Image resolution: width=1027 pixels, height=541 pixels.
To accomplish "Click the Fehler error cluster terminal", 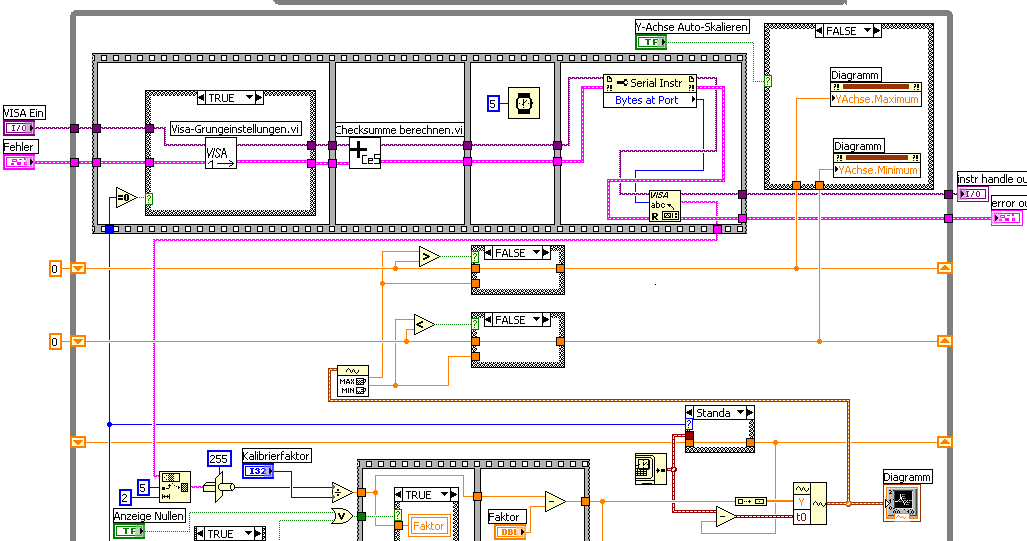I will (x=19, y=162).
